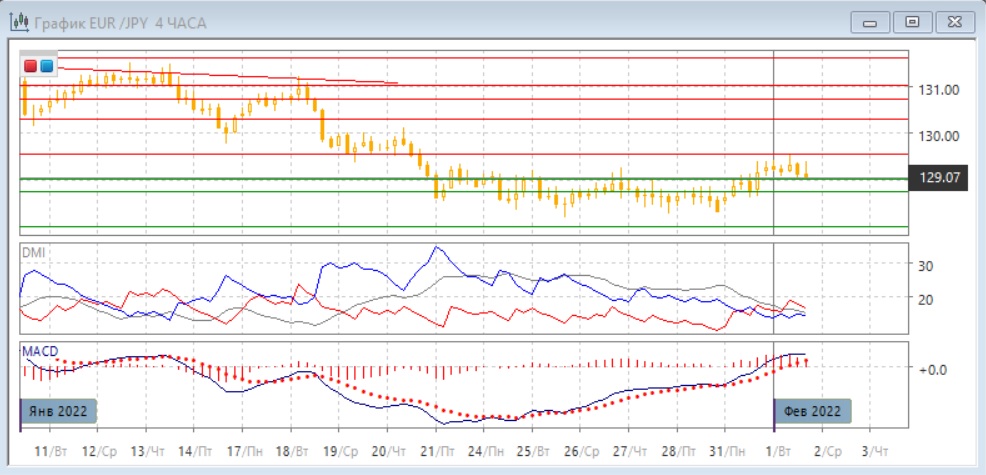Click the MACD +0.0 zero level label
Viewport: 986px width, 475px height.
(x=931, y=369)
